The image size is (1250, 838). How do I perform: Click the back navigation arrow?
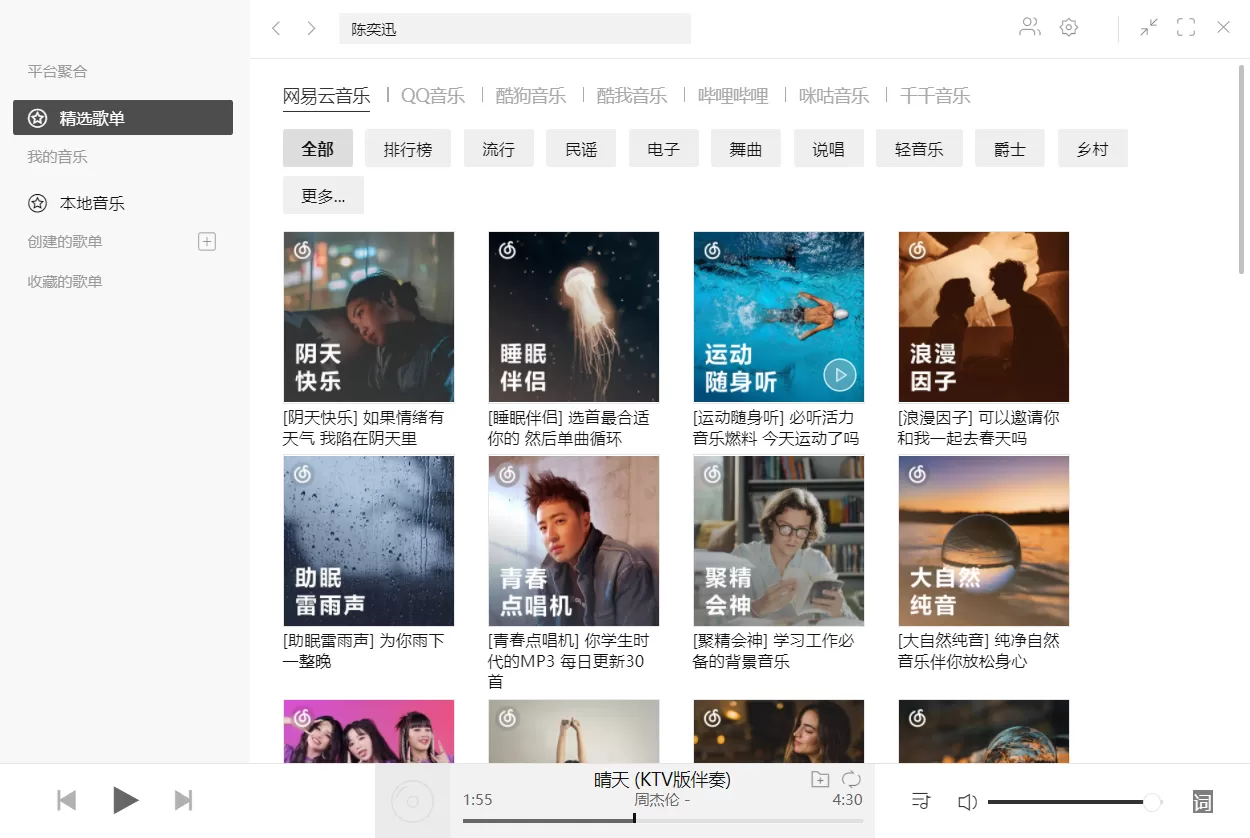coord(277,28)
